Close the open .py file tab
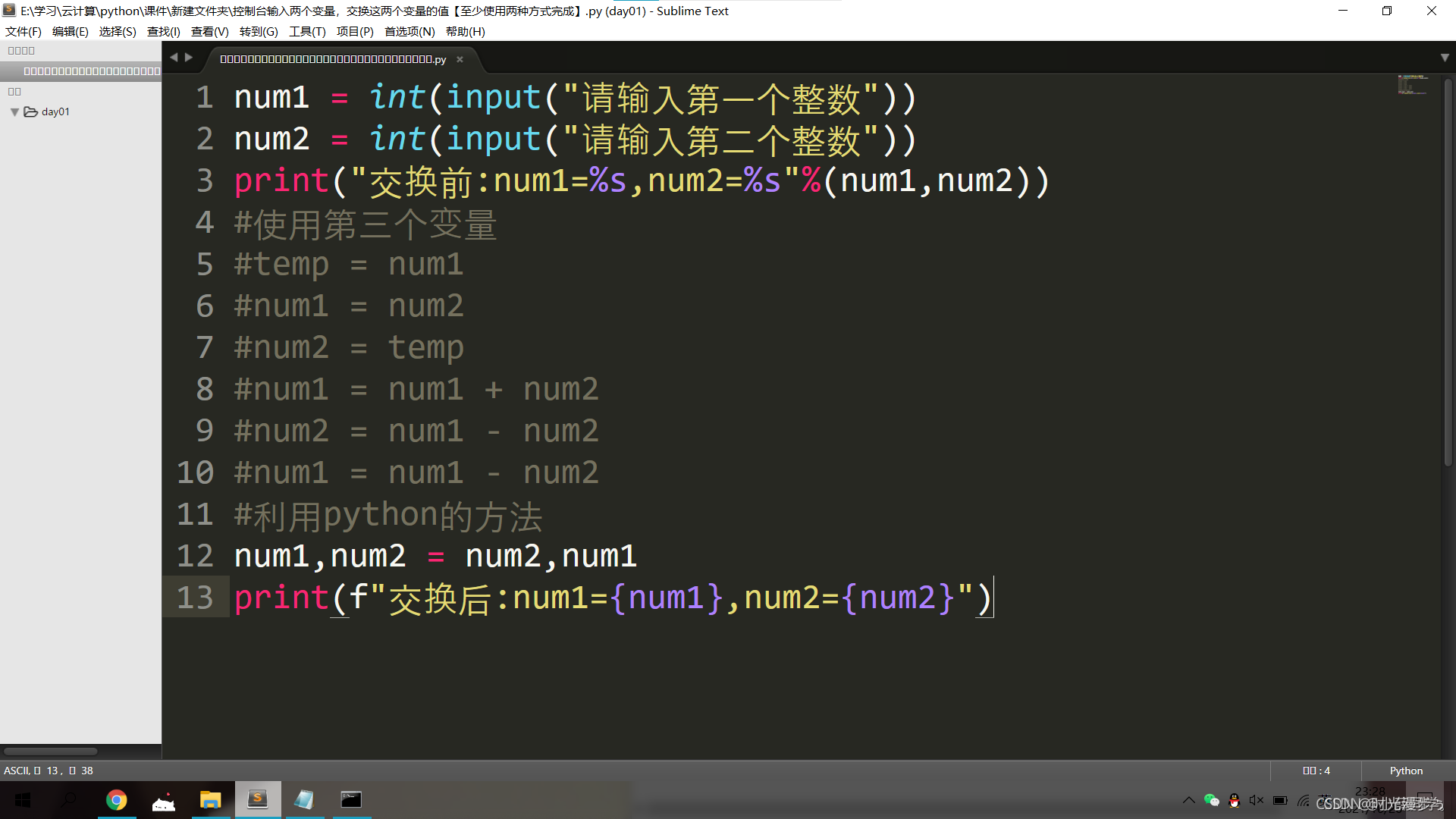The width and height of the screenshot is (1456, 819). (x=460, y=59)
